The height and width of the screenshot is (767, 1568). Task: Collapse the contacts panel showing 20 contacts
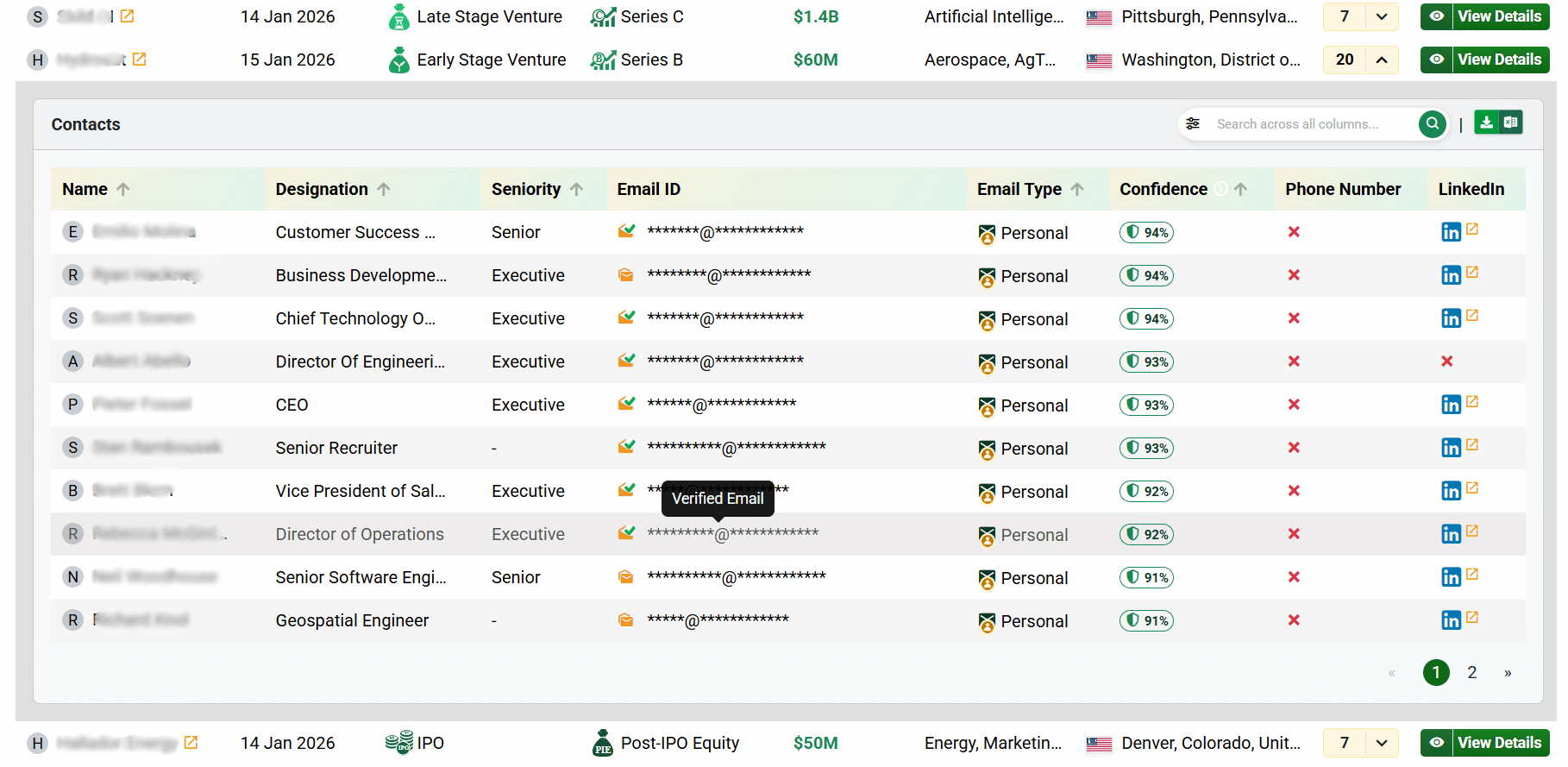tap(1382, 60)
